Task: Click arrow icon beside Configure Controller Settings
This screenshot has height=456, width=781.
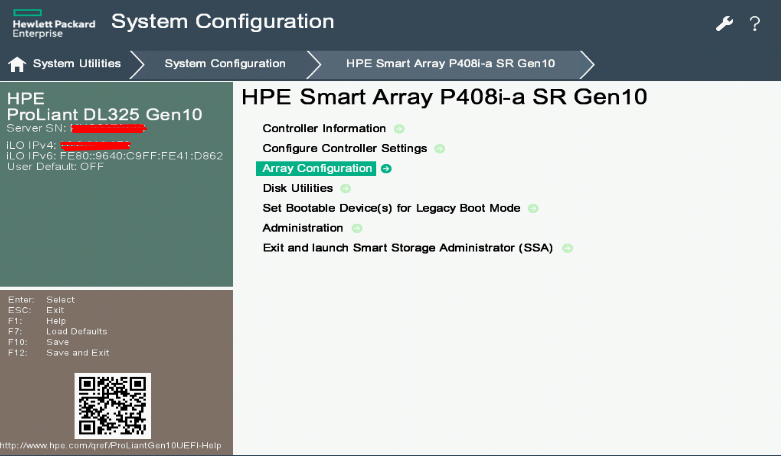Action: coord(440,149)
